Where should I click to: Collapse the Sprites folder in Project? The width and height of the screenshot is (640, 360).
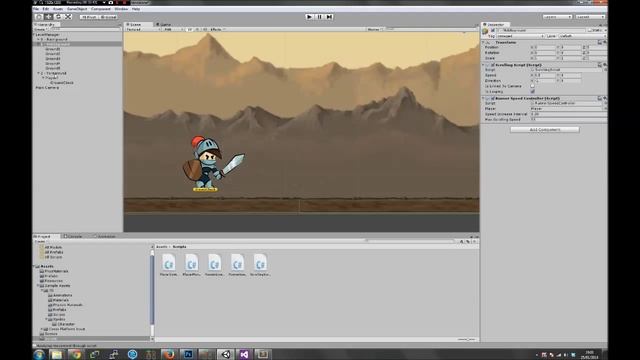tap(47, 320)
